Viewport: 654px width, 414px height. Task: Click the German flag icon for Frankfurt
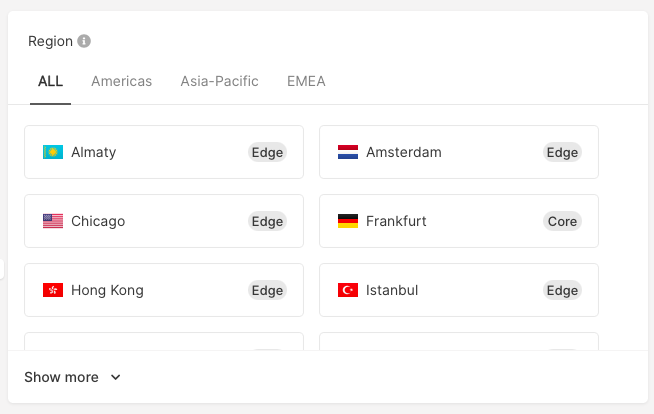[348, 221]
